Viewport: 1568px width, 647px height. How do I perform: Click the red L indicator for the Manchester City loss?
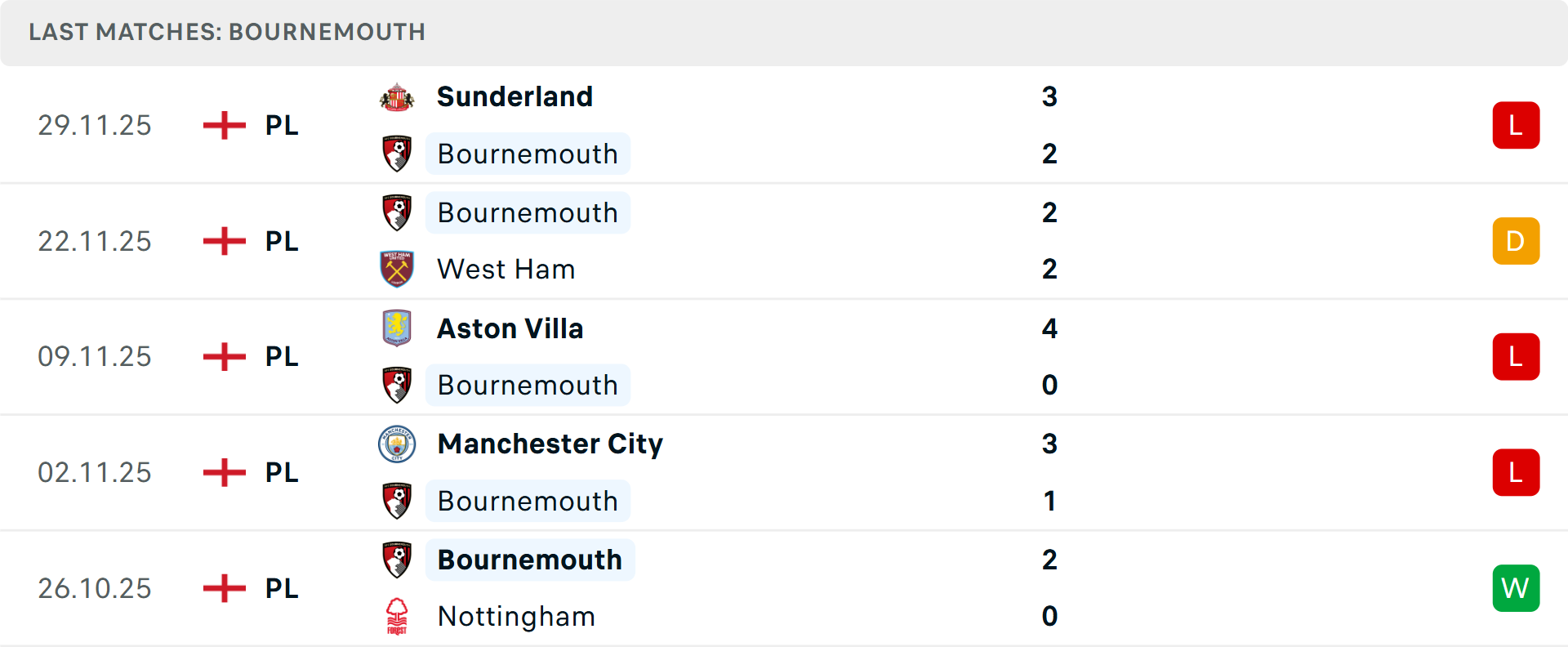[x=1516, y=472]
